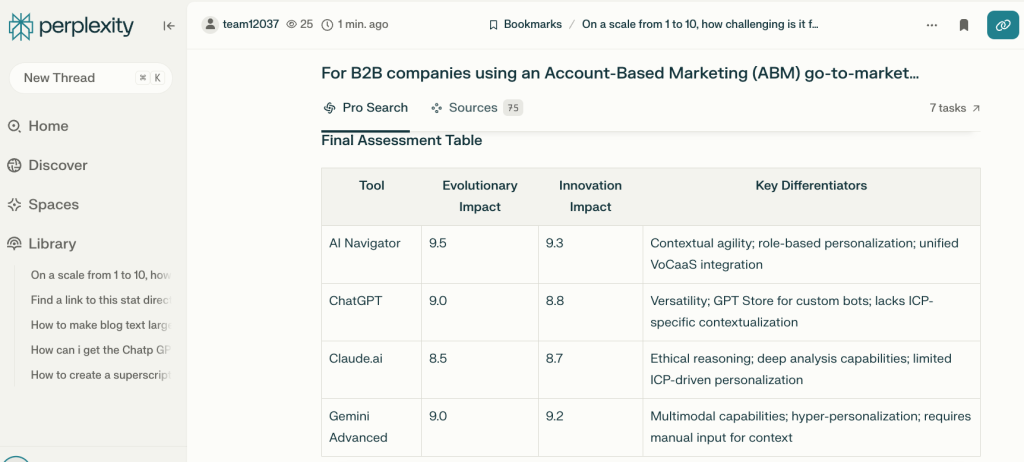1024x462 pixels.
Task: Click the 8.7 value for Claude.ai
Action: 554,358
